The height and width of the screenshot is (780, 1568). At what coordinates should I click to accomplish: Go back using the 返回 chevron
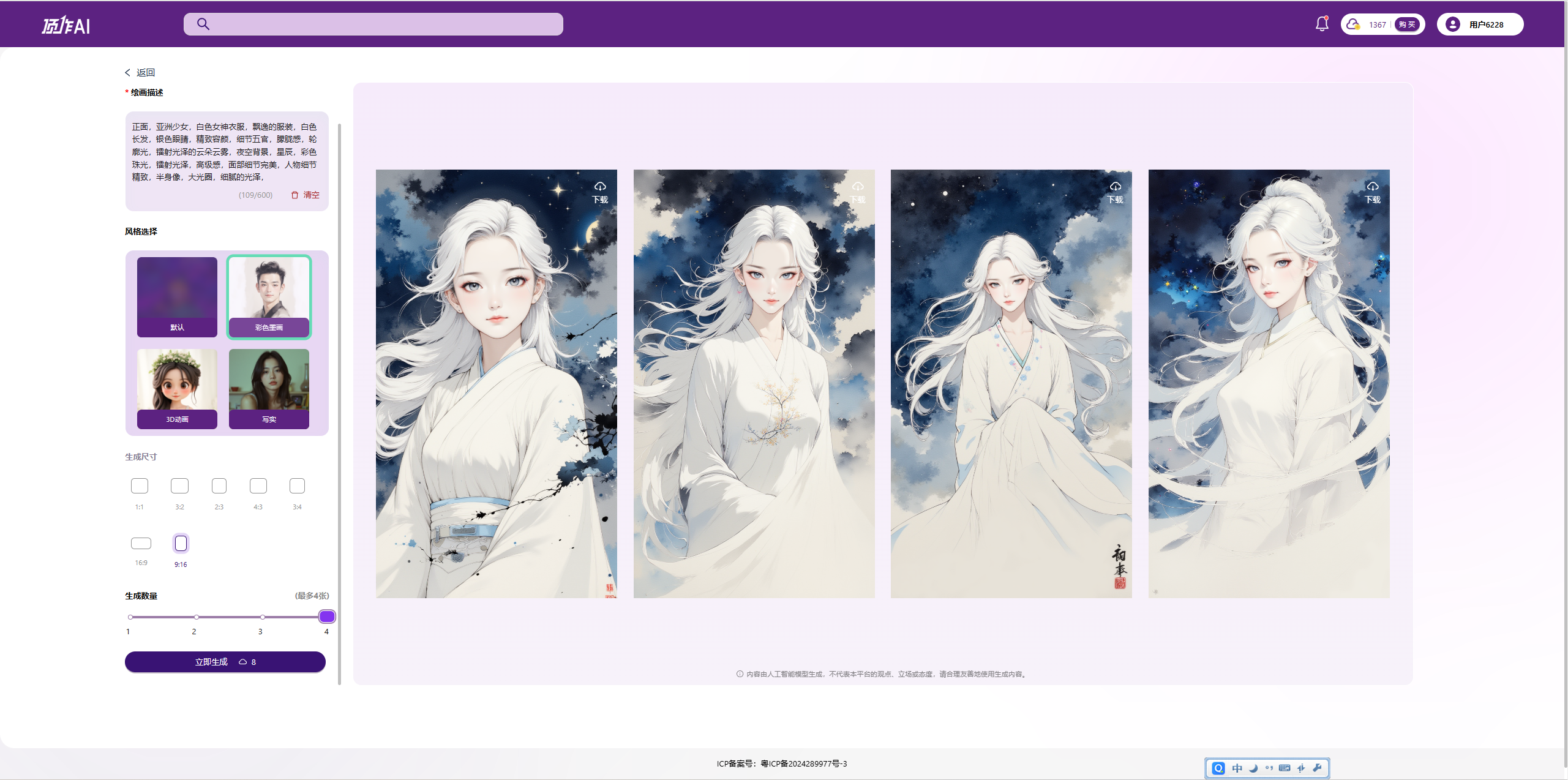(x=128, y=72)
